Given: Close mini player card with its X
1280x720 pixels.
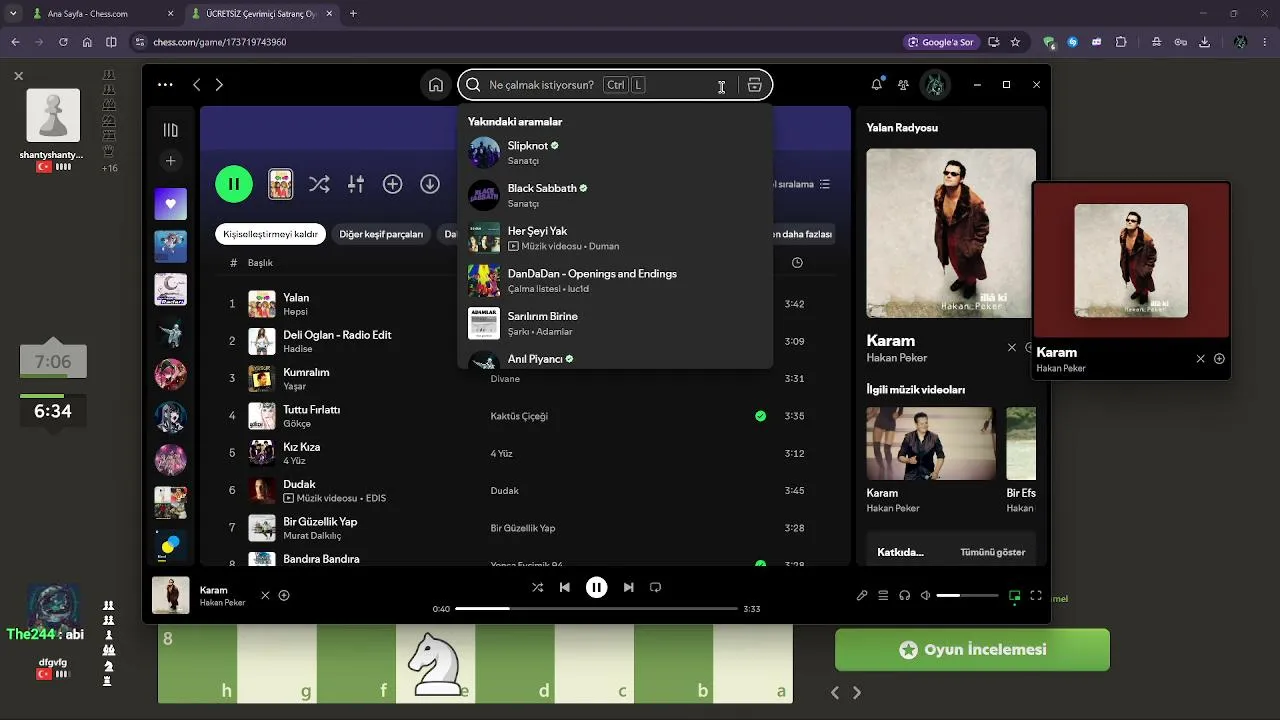Looking at the screenshot, I should coord(1201,359).
